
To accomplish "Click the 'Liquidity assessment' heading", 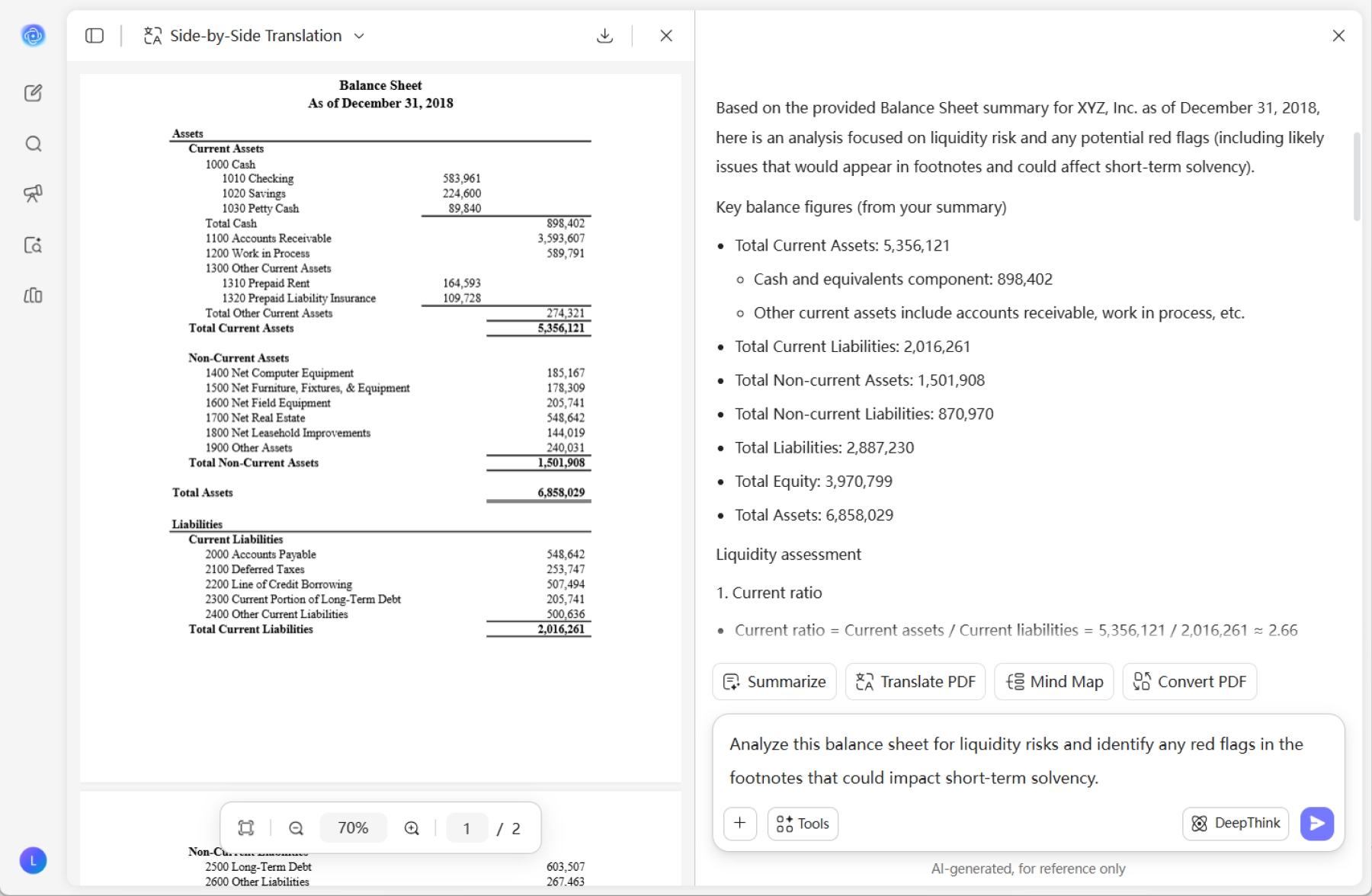I will pyautogui.click(x=788, y=555).
